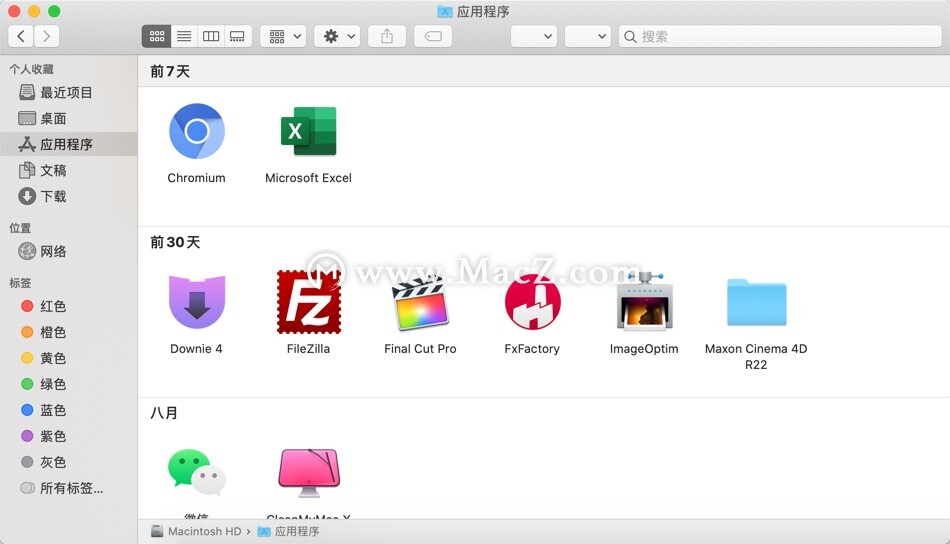Click the Final Cut Pro name label
Screen dimensions: 950x544
[420, 349]
